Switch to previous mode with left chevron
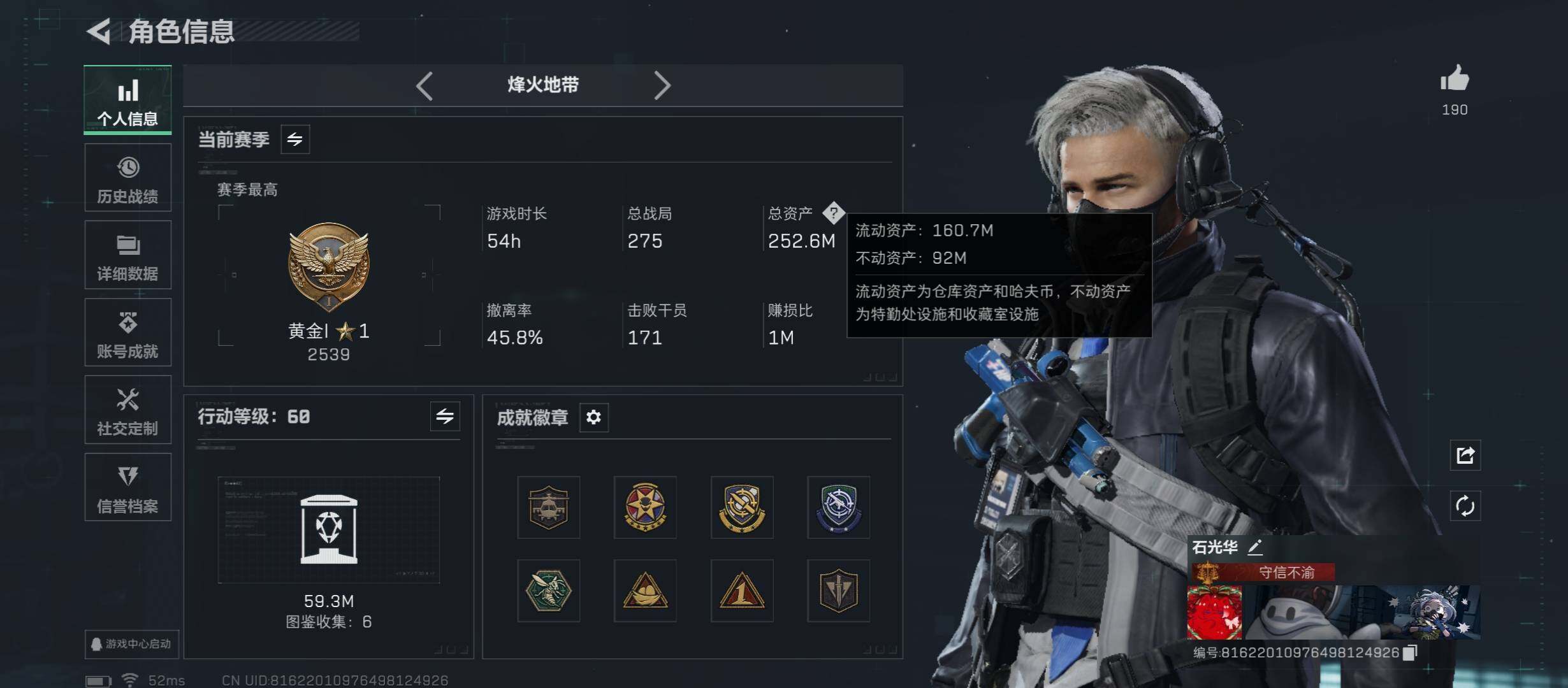This screenshot has width=1568, height=688. click(425, 85)
